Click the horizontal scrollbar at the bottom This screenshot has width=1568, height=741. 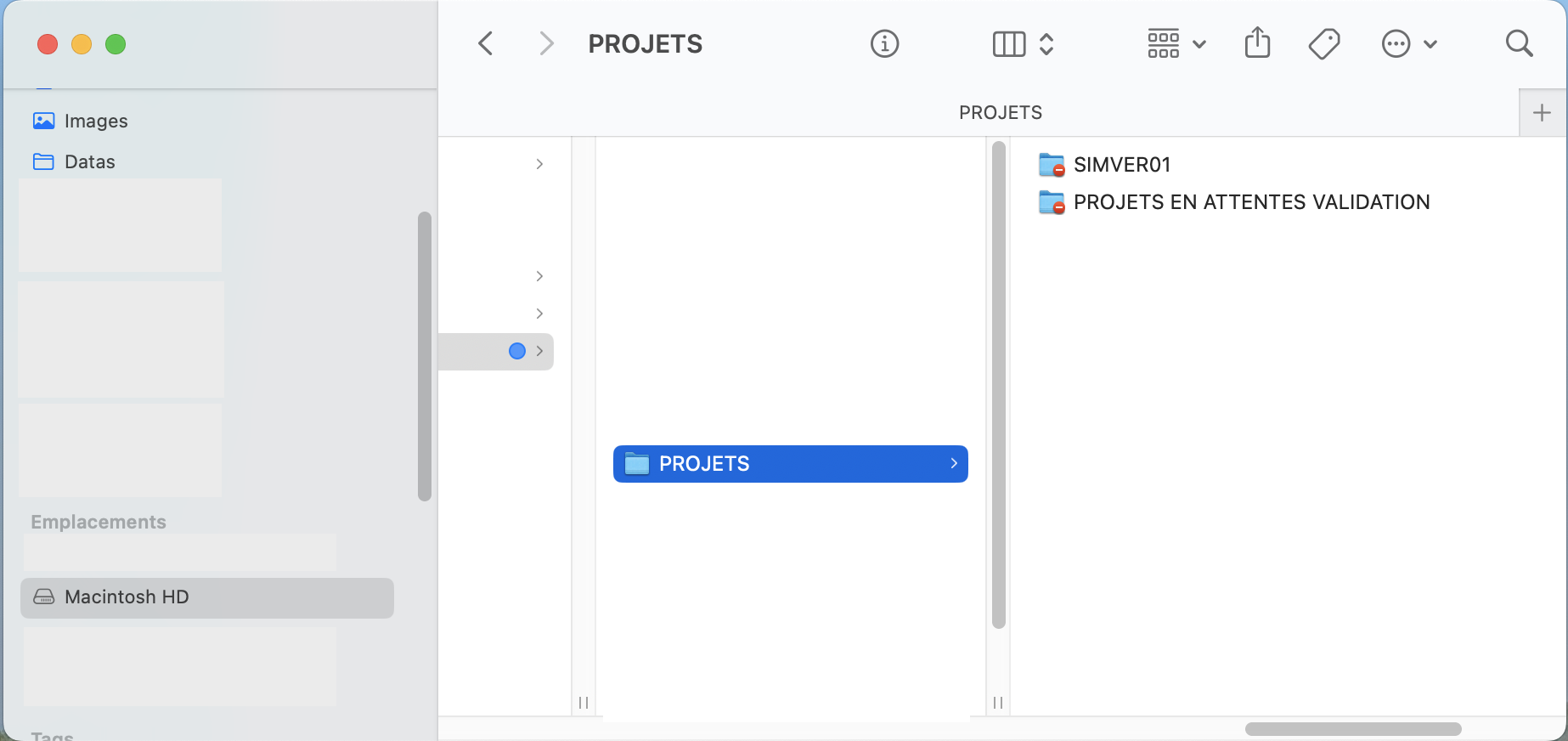coord(1352,729)
